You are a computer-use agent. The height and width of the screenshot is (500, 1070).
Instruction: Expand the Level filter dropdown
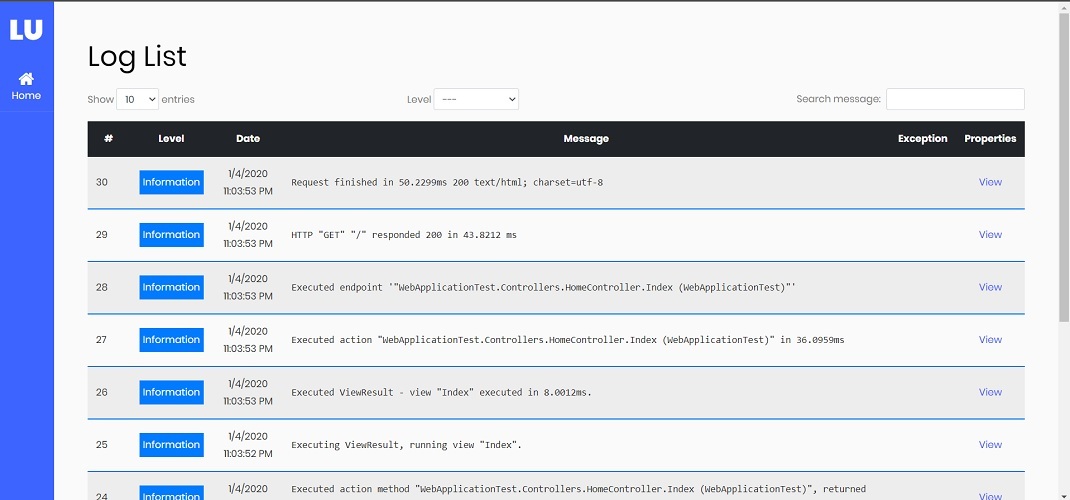point(476,99)
